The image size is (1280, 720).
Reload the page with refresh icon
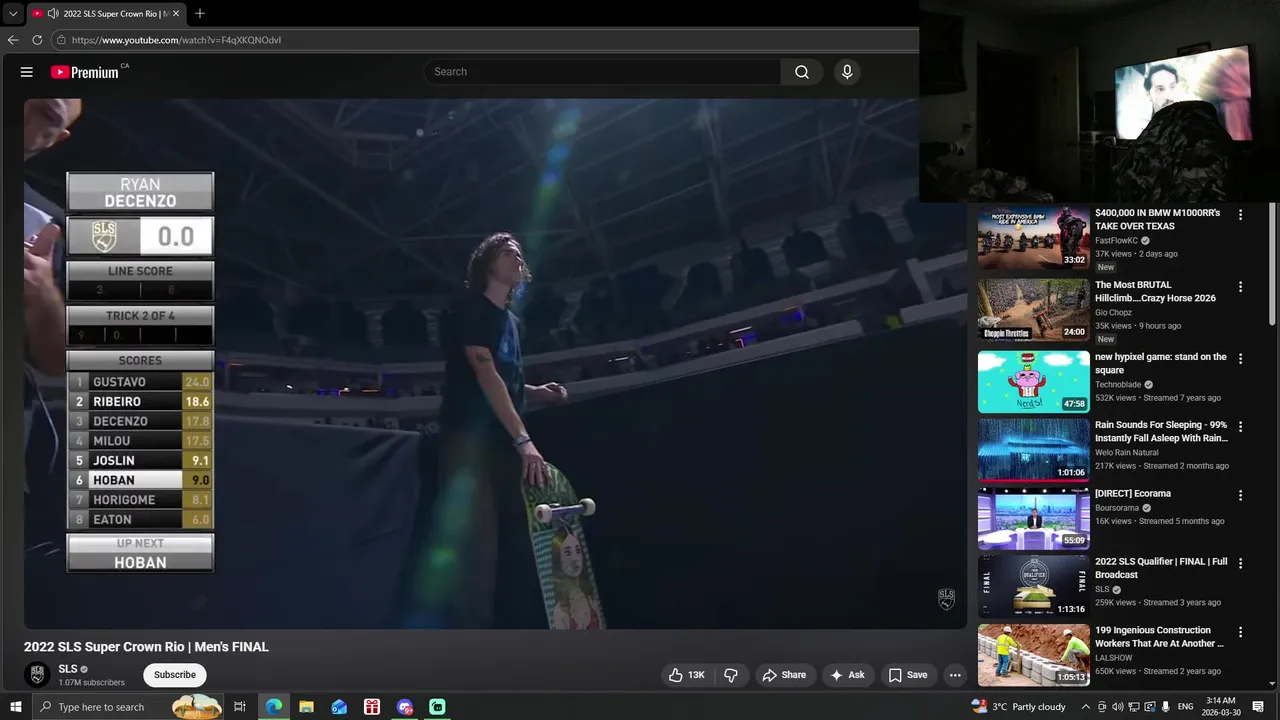point(37,40)
